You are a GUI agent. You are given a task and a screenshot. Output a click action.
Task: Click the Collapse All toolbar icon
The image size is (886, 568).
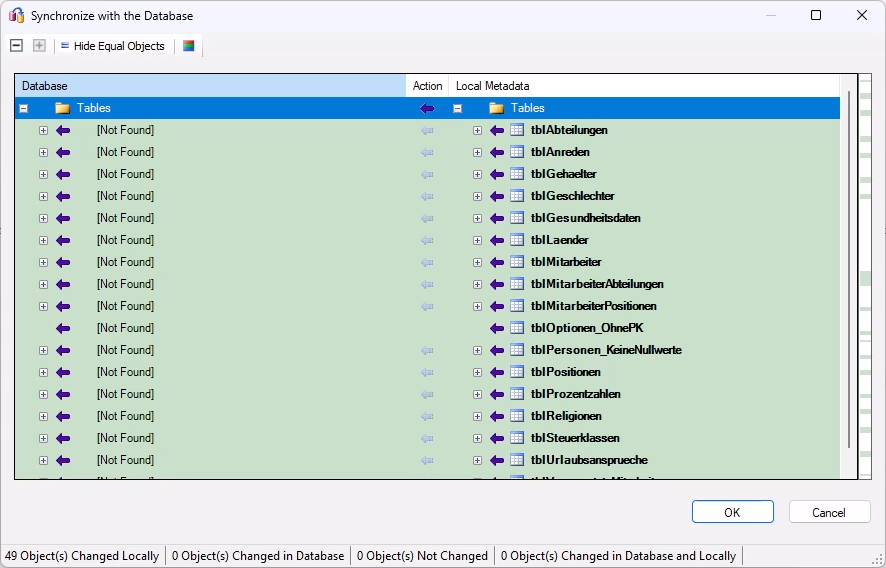click(16, 46)
